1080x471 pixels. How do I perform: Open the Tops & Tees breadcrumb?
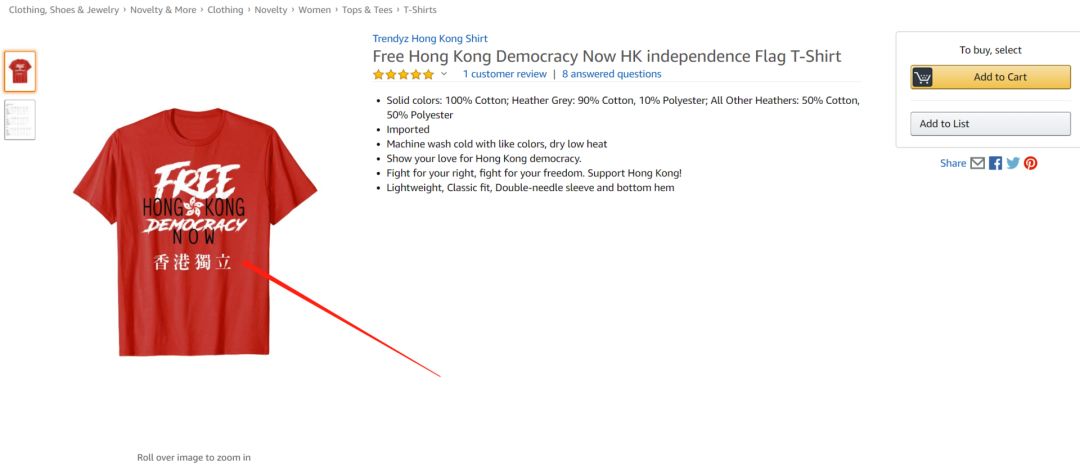click(x=366, y=10)
